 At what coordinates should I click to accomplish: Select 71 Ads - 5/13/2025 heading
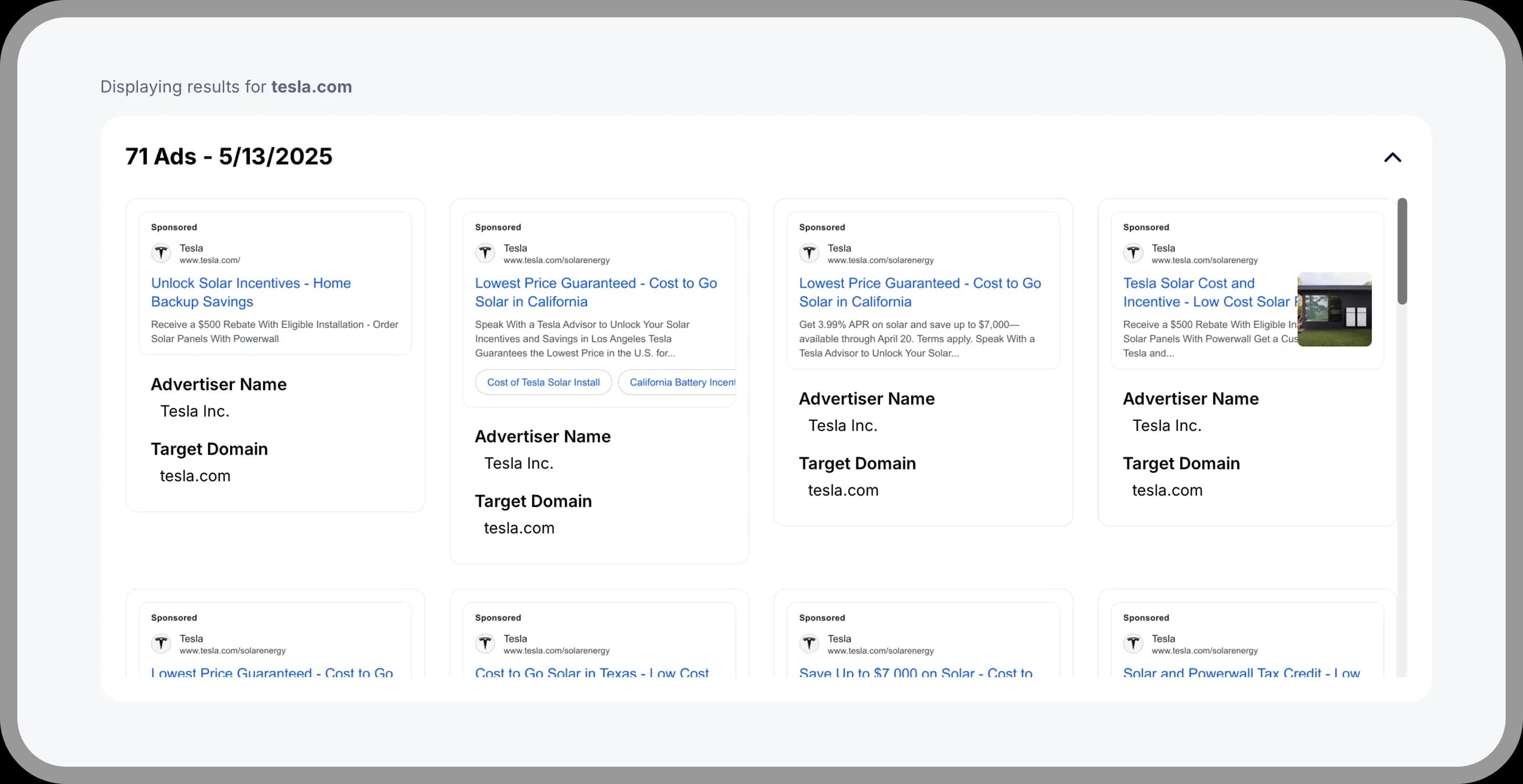point(229,157)
